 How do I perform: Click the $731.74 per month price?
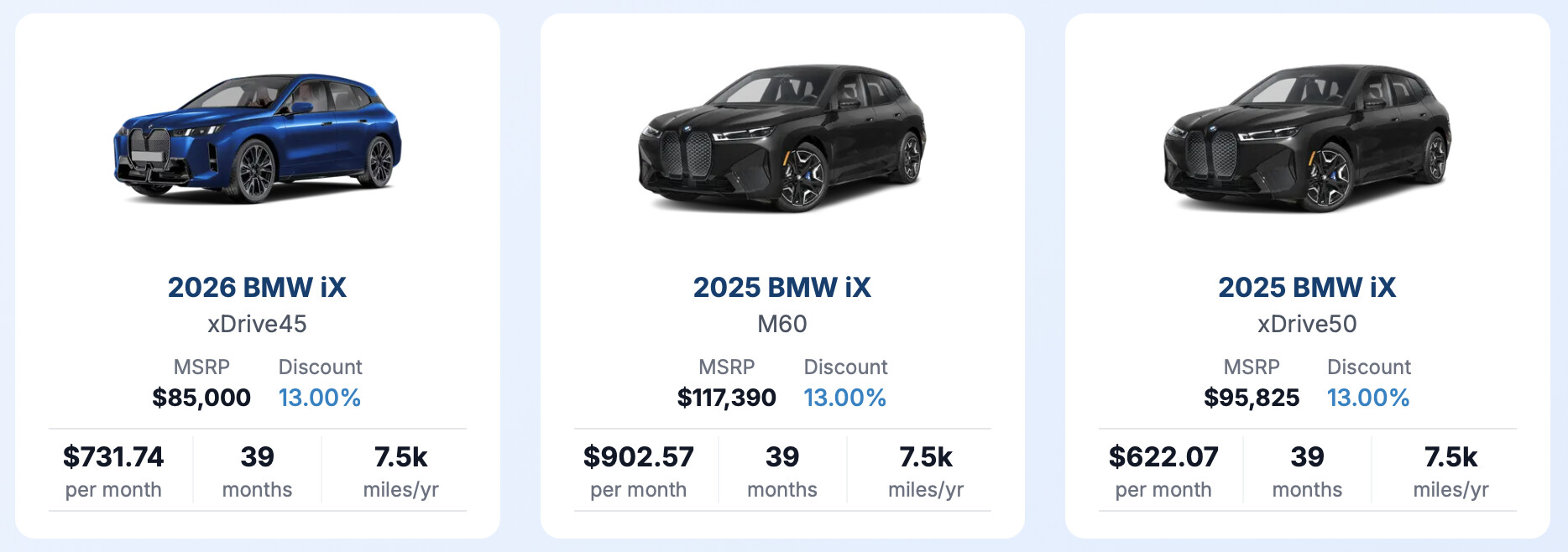(113, 457)
